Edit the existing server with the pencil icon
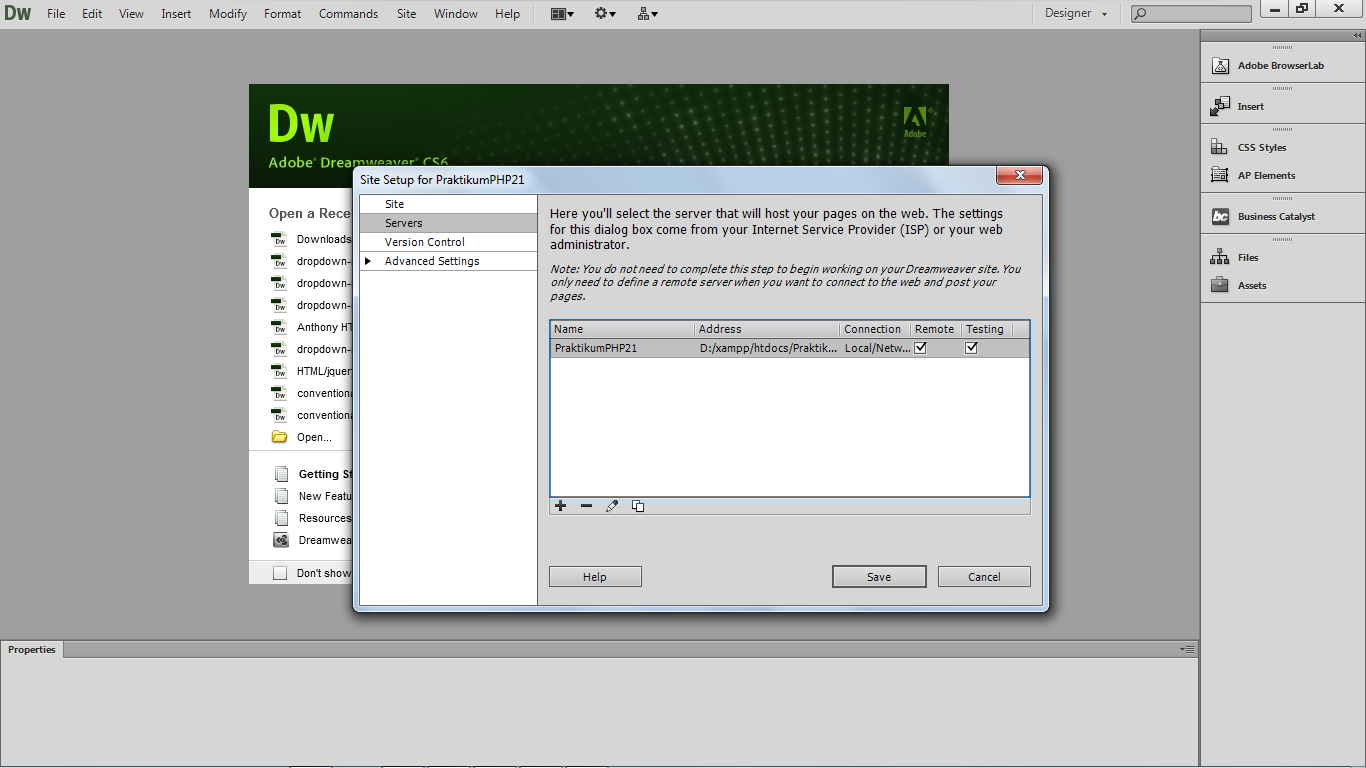 coord(612,506)
